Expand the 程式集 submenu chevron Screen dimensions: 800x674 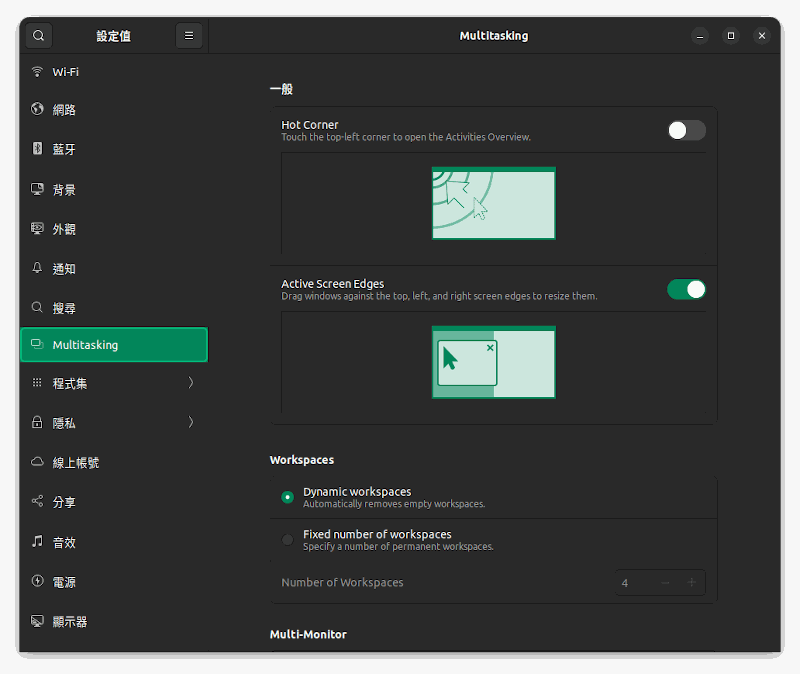(x=191, y=383)
